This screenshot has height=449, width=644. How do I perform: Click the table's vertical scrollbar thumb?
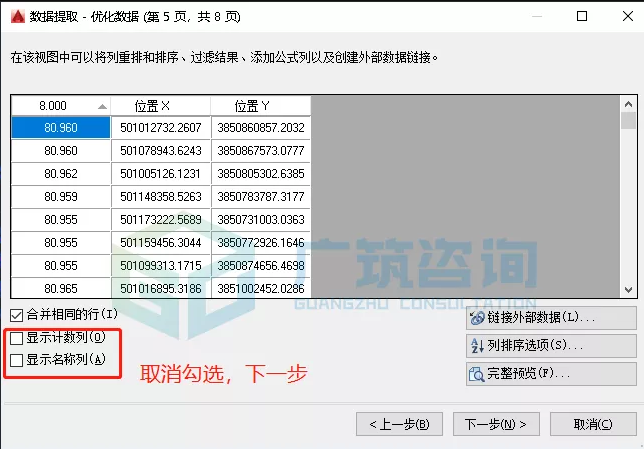(x=628, y=121)
